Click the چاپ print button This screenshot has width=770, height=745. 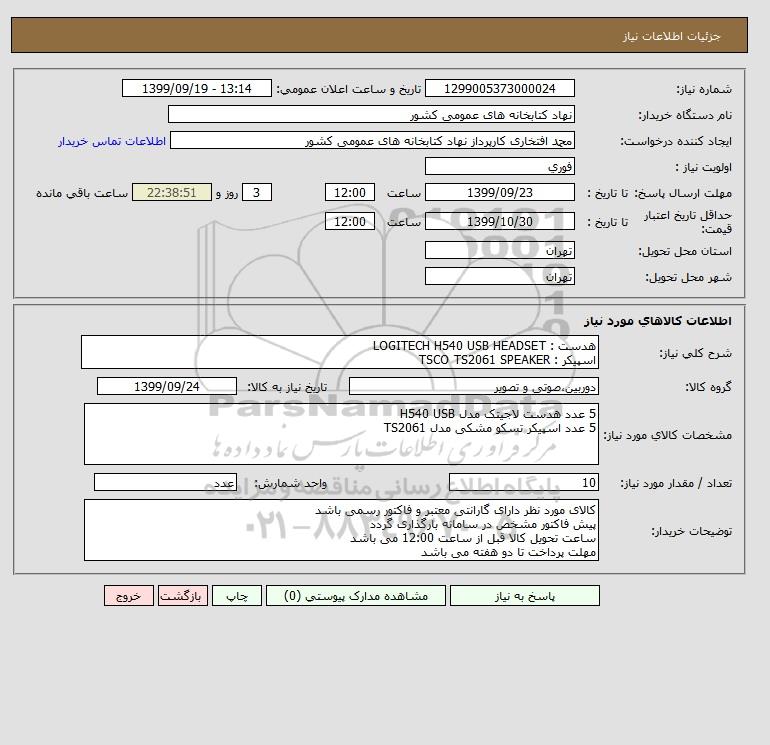(237, 596)
